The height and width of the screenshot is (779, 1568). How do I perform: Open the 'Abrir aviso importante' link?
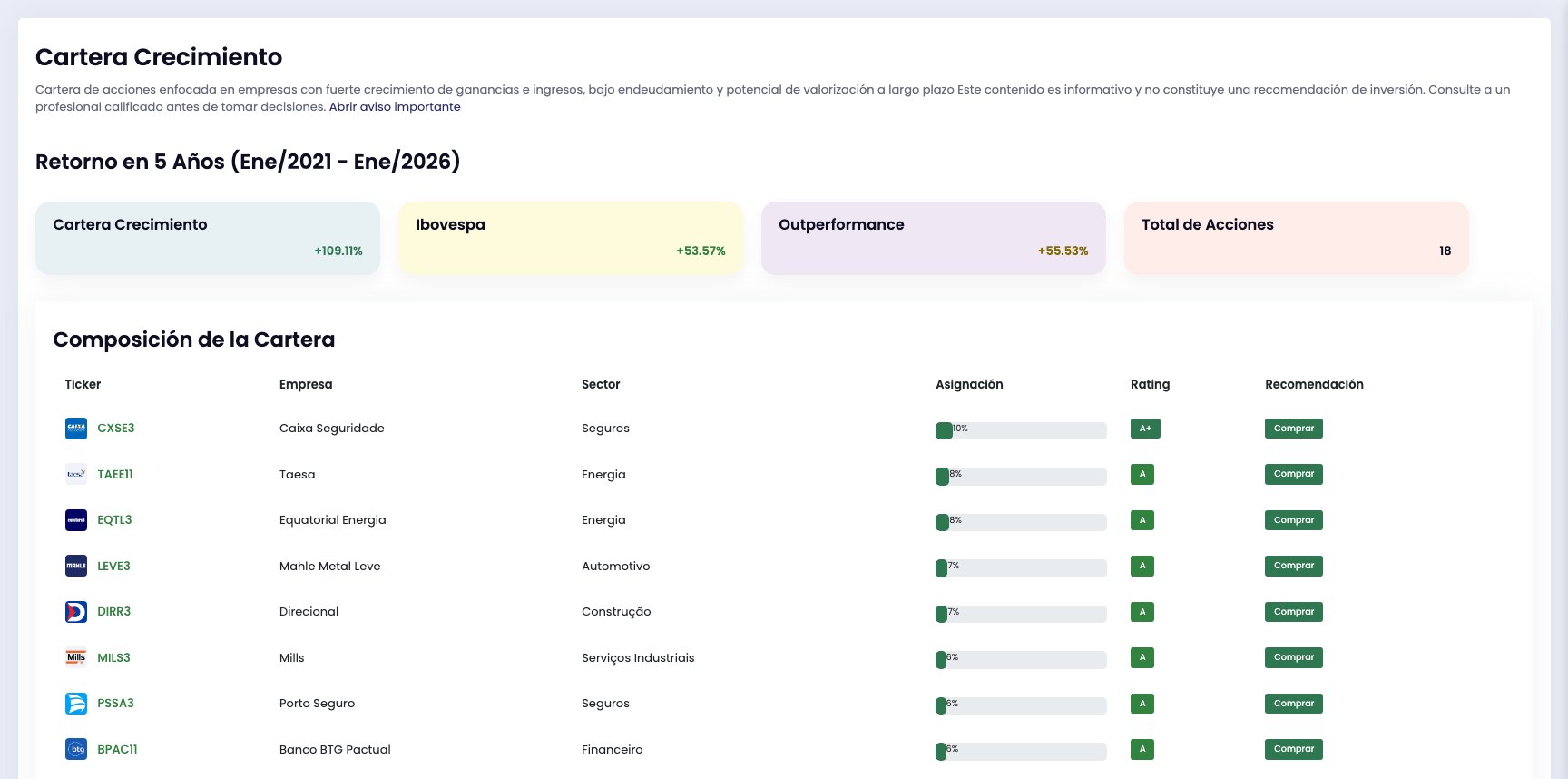[395, 107]
